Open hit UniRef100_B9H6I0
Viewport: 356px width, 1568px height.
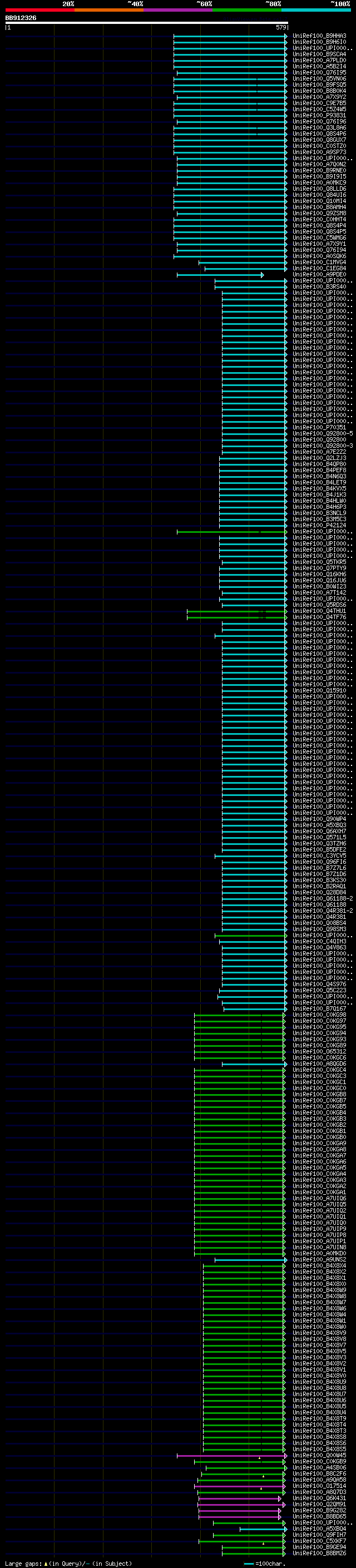click(319, 43)
